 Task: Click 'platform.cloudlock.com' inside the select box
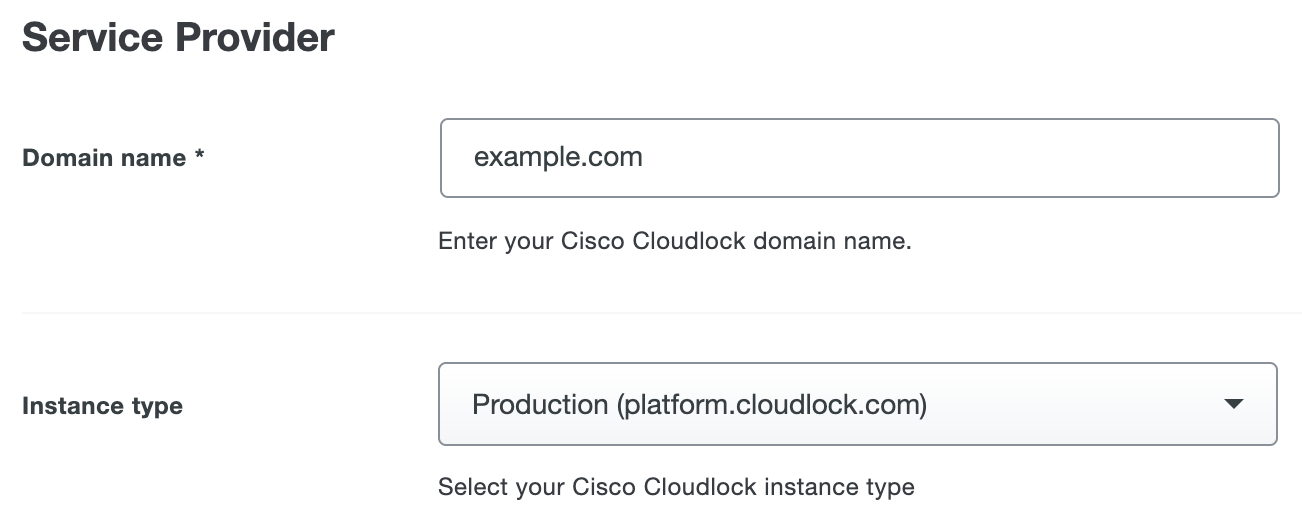pos(770,404)
